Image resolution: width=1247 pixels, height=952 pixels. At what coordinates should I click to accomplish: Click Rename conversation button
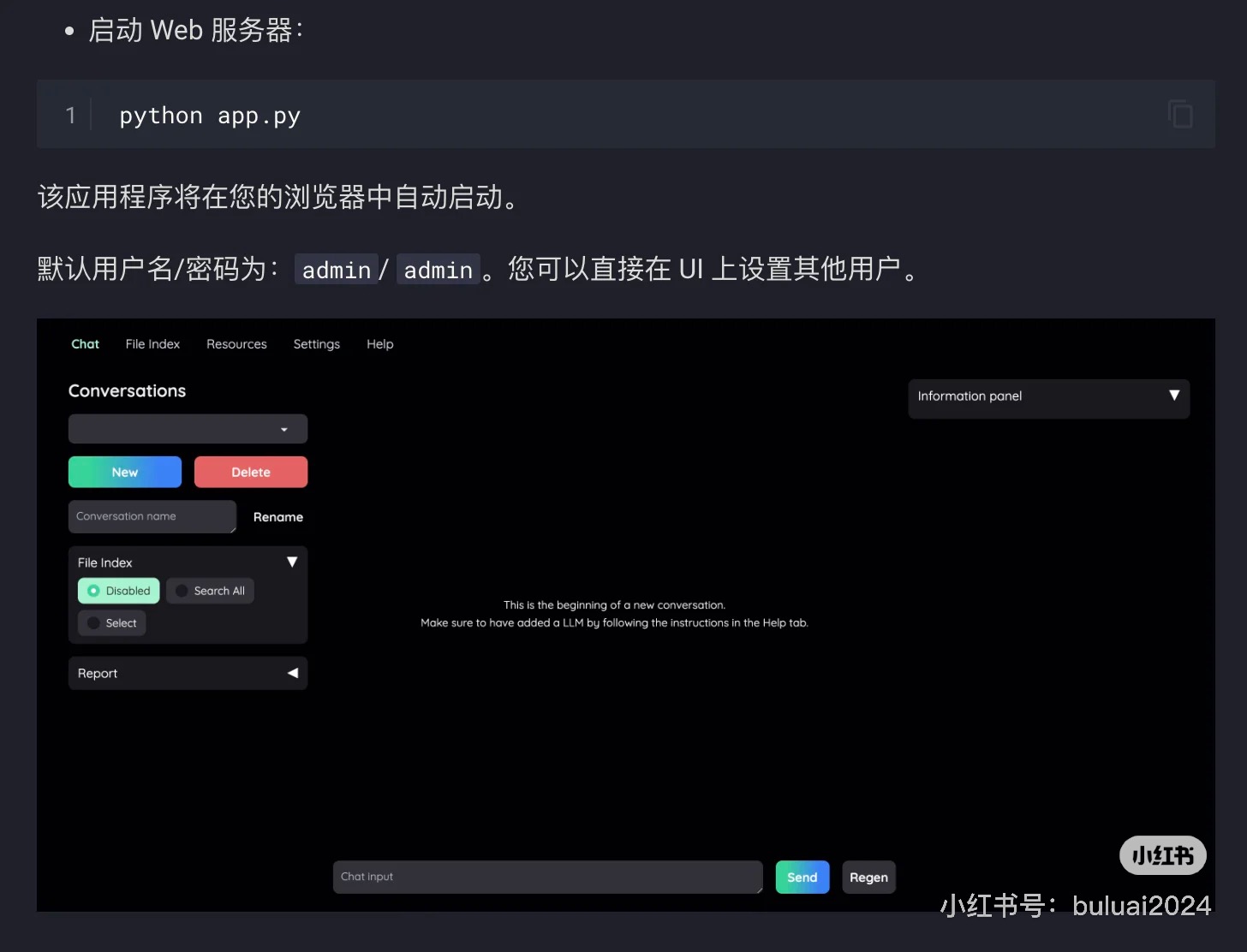pyautogui.click(x=278, y=517)
